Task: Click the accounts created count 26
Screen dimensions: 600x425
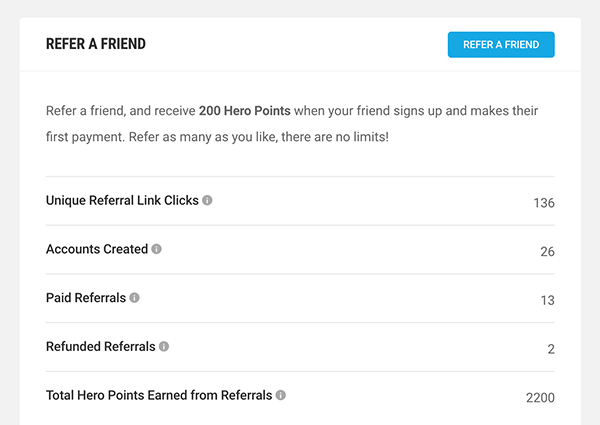Action: (547, 252)
